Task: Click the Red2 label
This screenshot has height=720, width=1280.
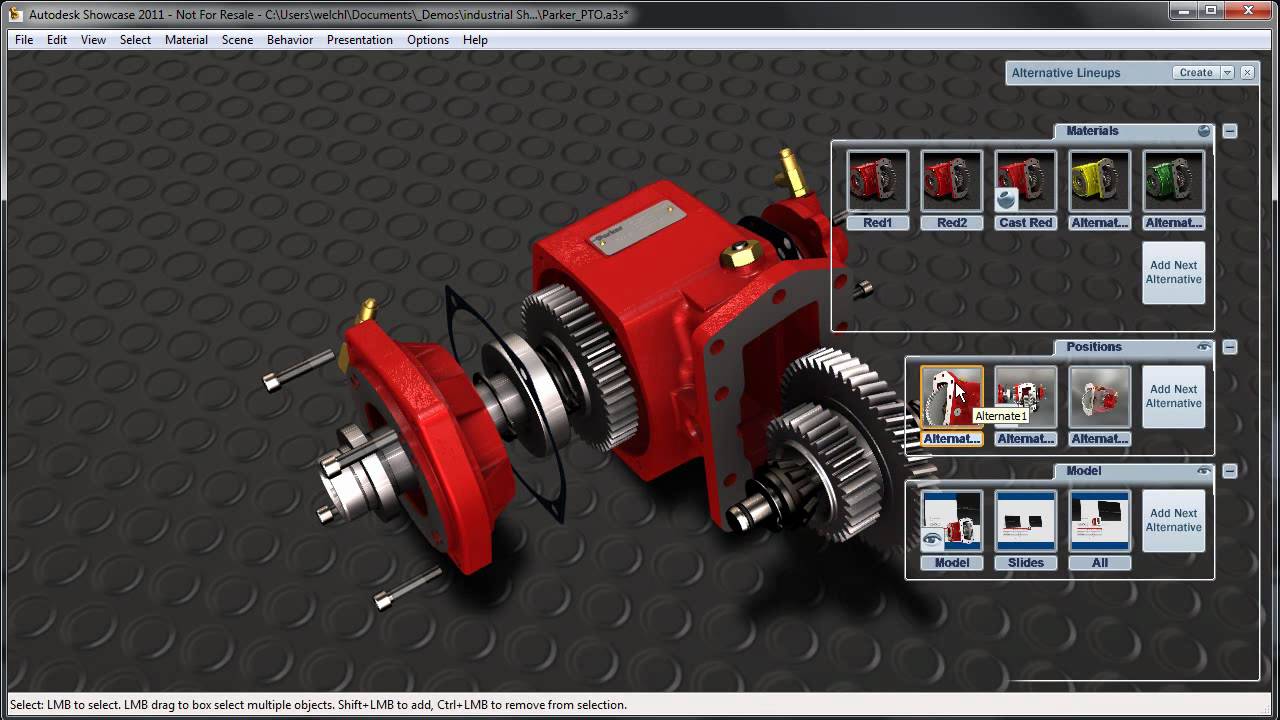Action: coord(952,223)
